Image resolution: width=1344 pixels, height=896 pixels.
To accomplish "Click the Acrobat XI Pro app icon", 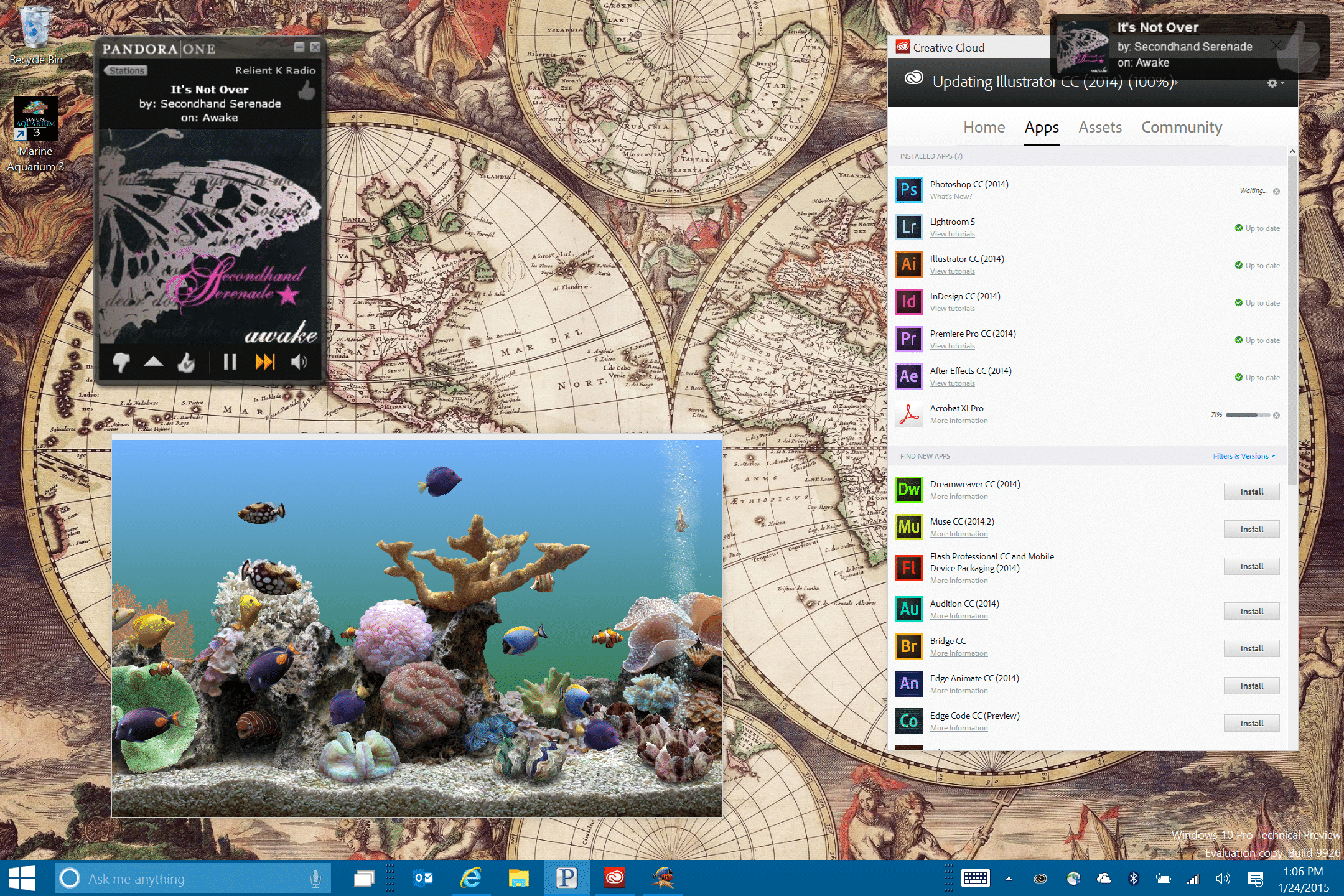I will (x=908, y=414).
